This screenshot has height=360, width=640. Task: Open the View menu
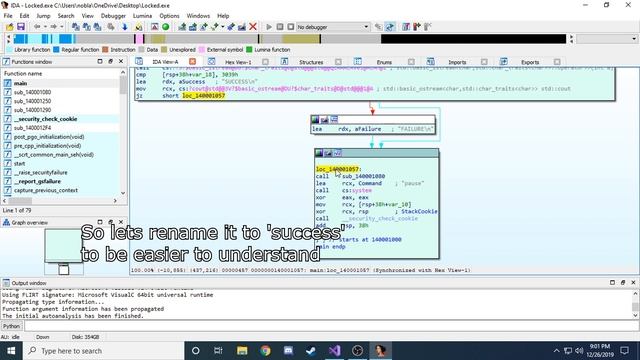pyautogui.click(x=87, y=16)
